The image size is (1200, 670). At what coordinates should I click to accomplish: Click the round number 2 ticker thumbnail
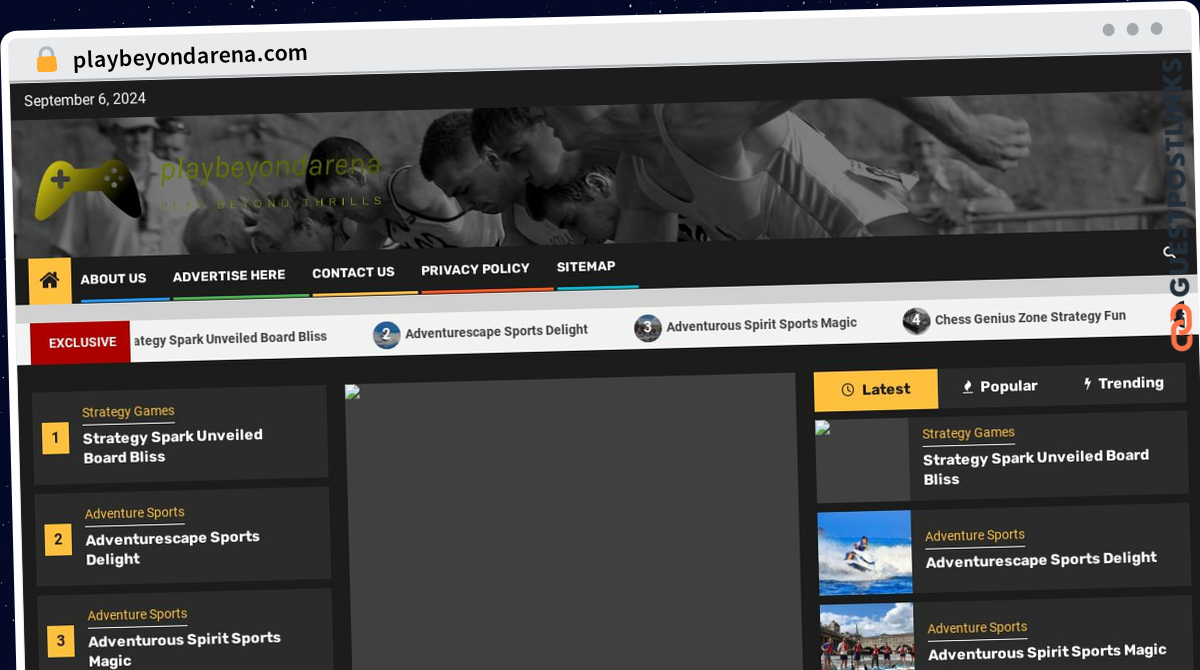click(x=387, y=334)
